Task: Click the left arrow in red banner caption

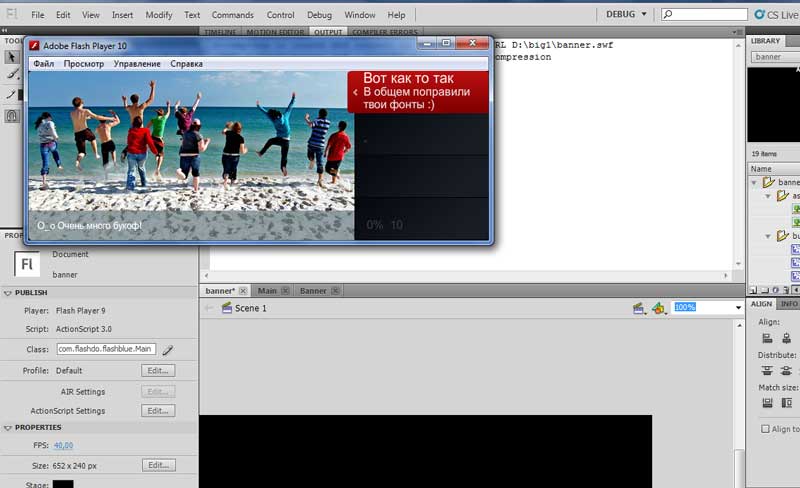Action: point(356,92)
